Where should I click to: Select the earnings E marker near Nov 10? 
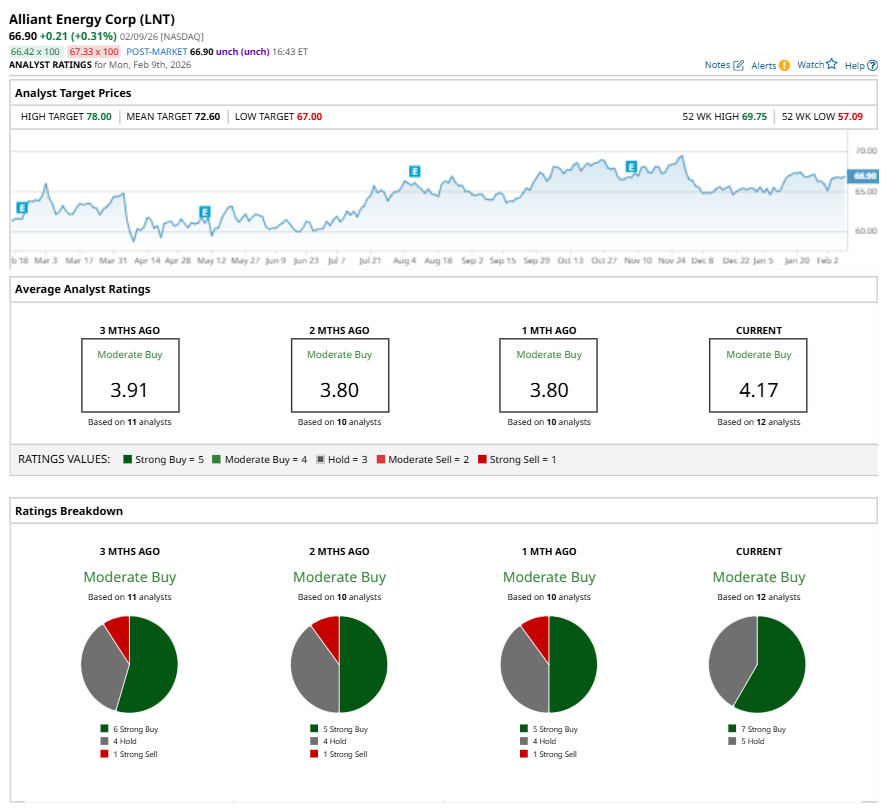631,166
